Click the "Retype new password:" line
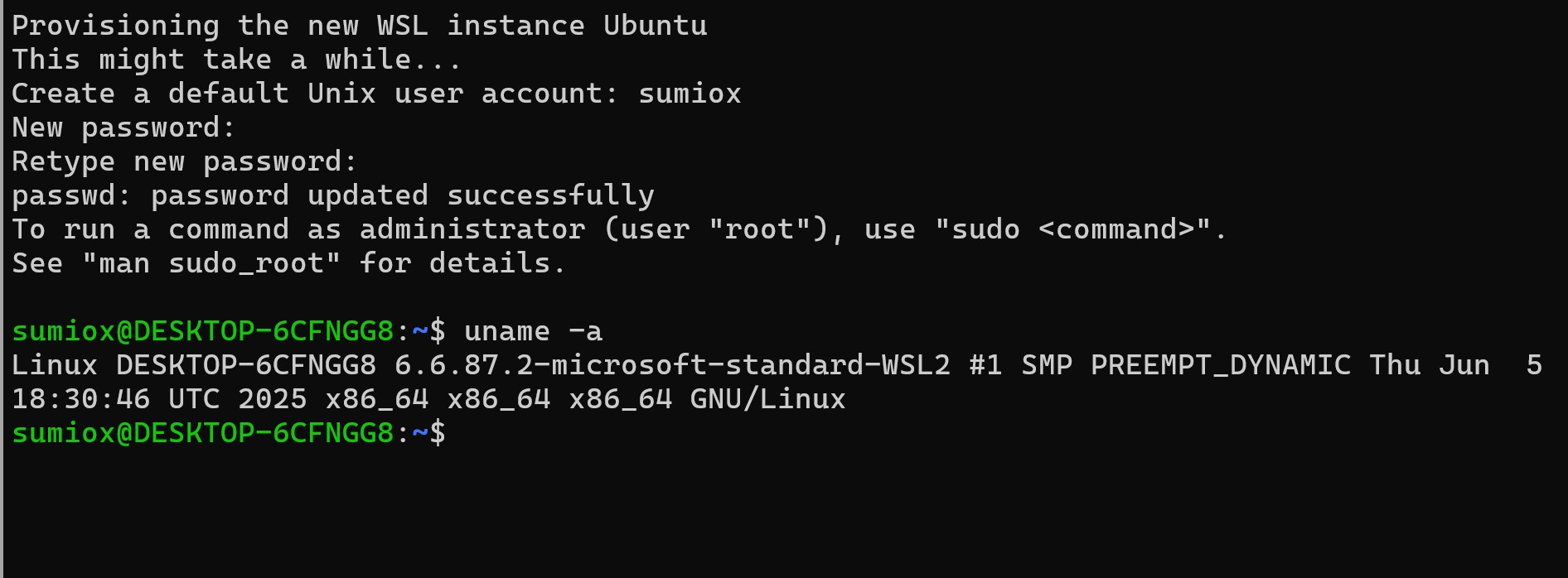The width and height of the screenshot is (1568, 578). 184,161
